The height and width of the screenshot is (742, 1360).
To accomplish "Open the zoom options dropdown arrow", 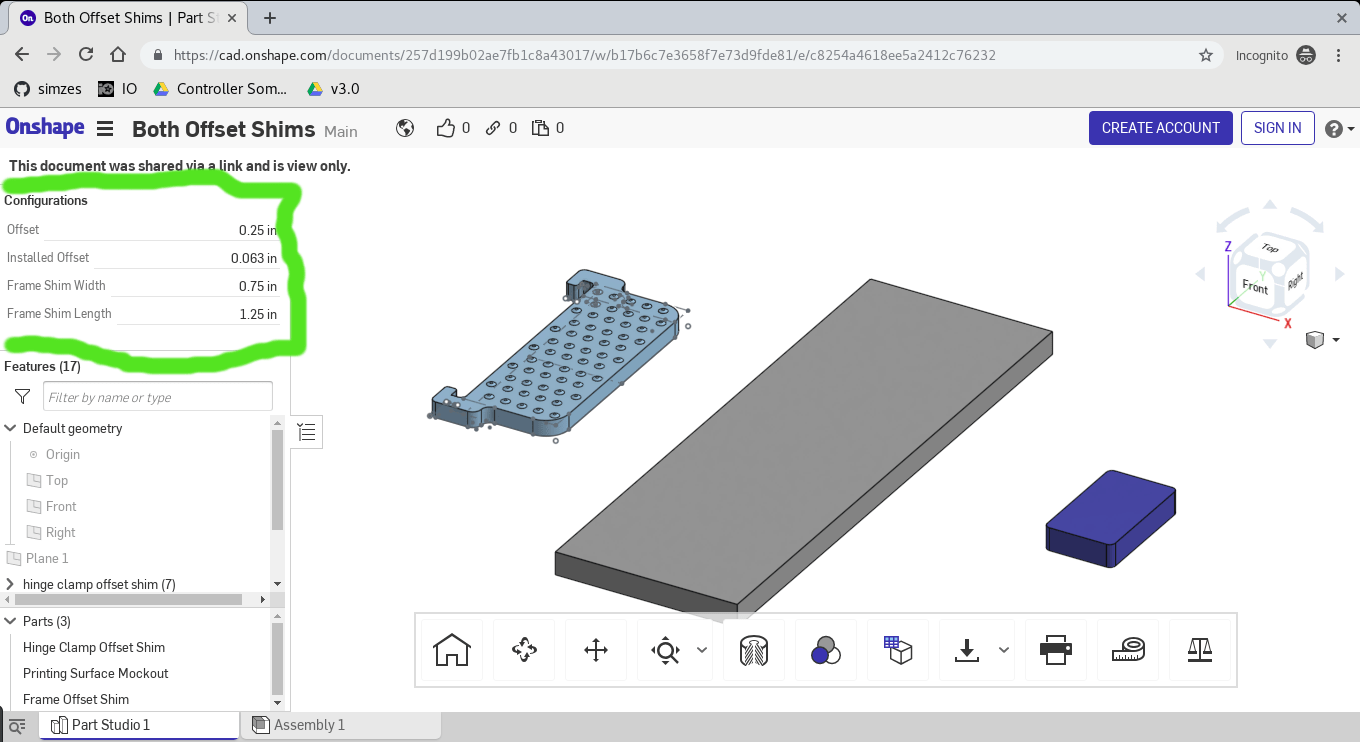I will [x=702, y=650].
